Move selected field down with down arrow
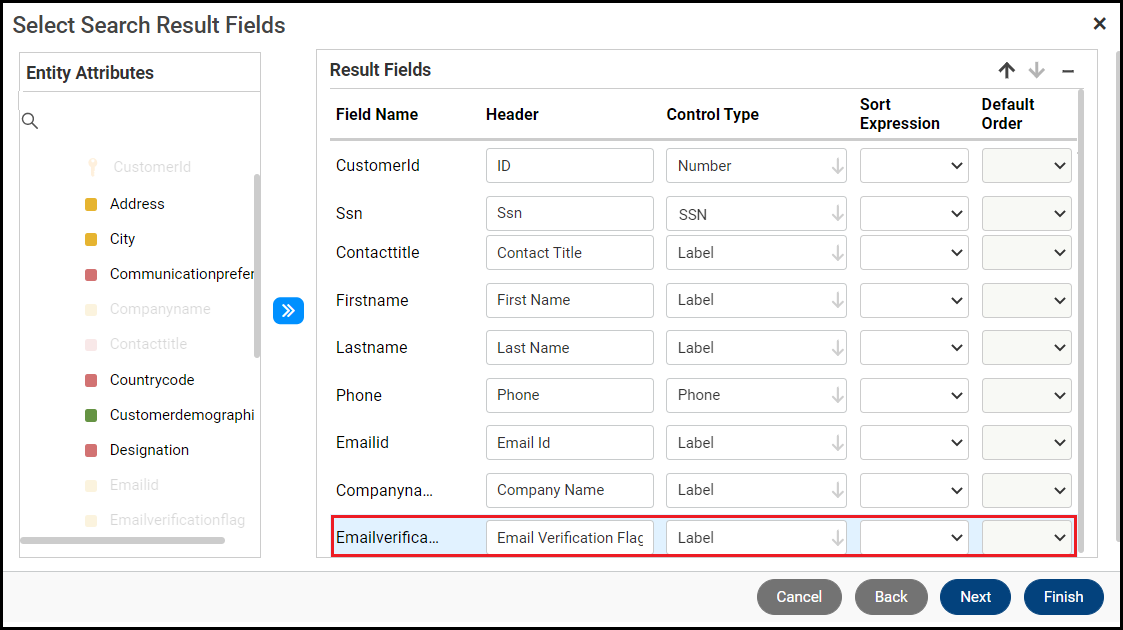 (x=1037, y=70)
